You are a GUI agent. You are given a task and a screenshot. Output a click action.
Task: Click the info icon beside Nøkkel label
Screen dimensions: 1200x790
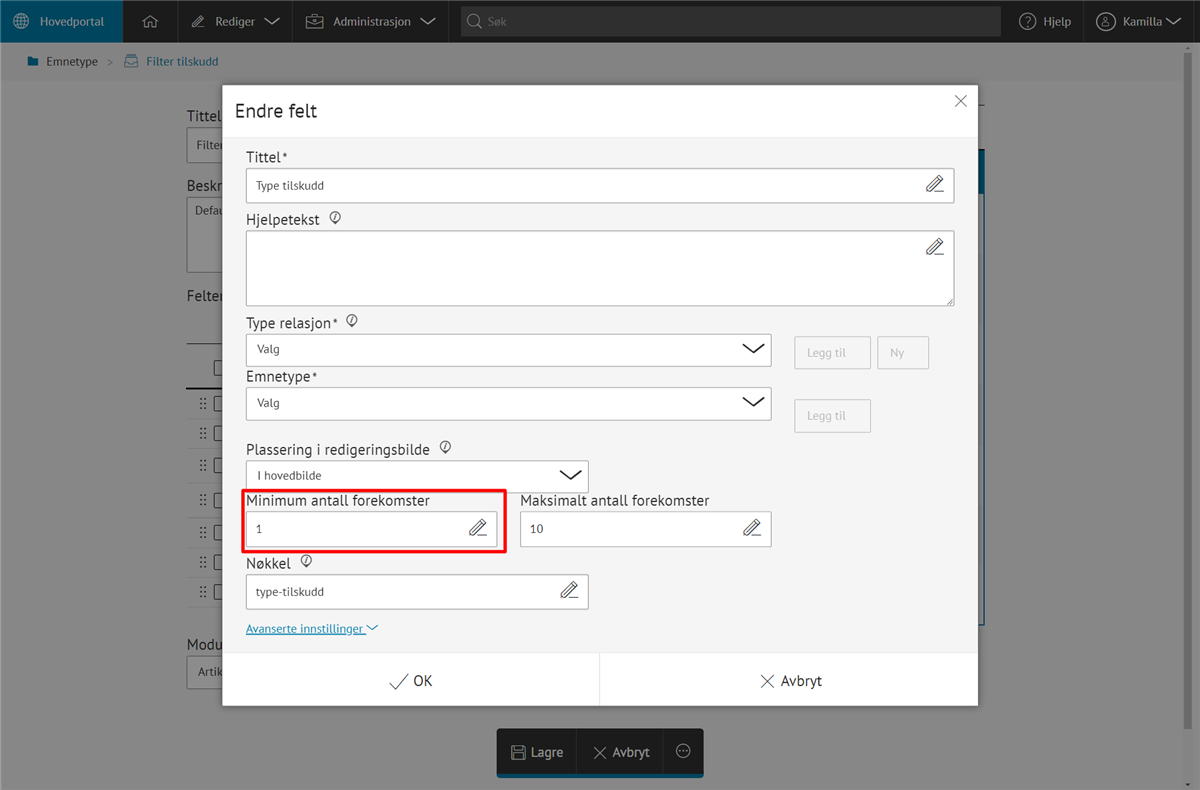coord(306,562)
